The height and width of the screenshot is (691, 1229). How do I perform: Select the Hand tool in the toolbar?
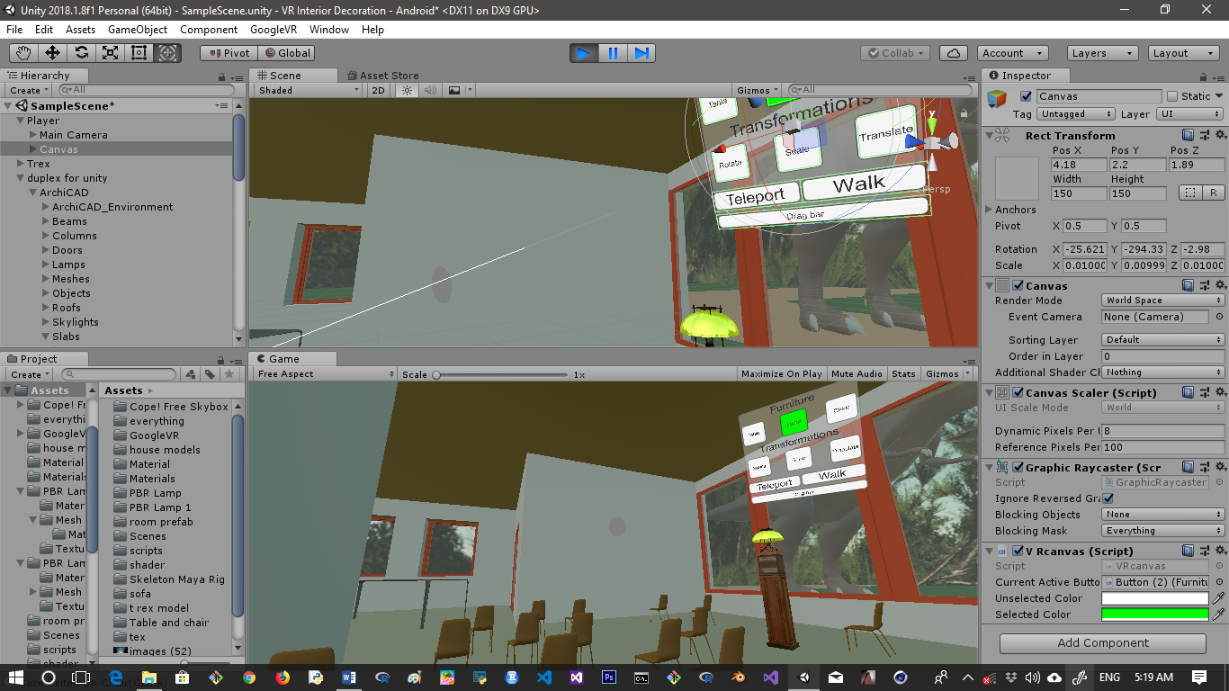[24, 53]
